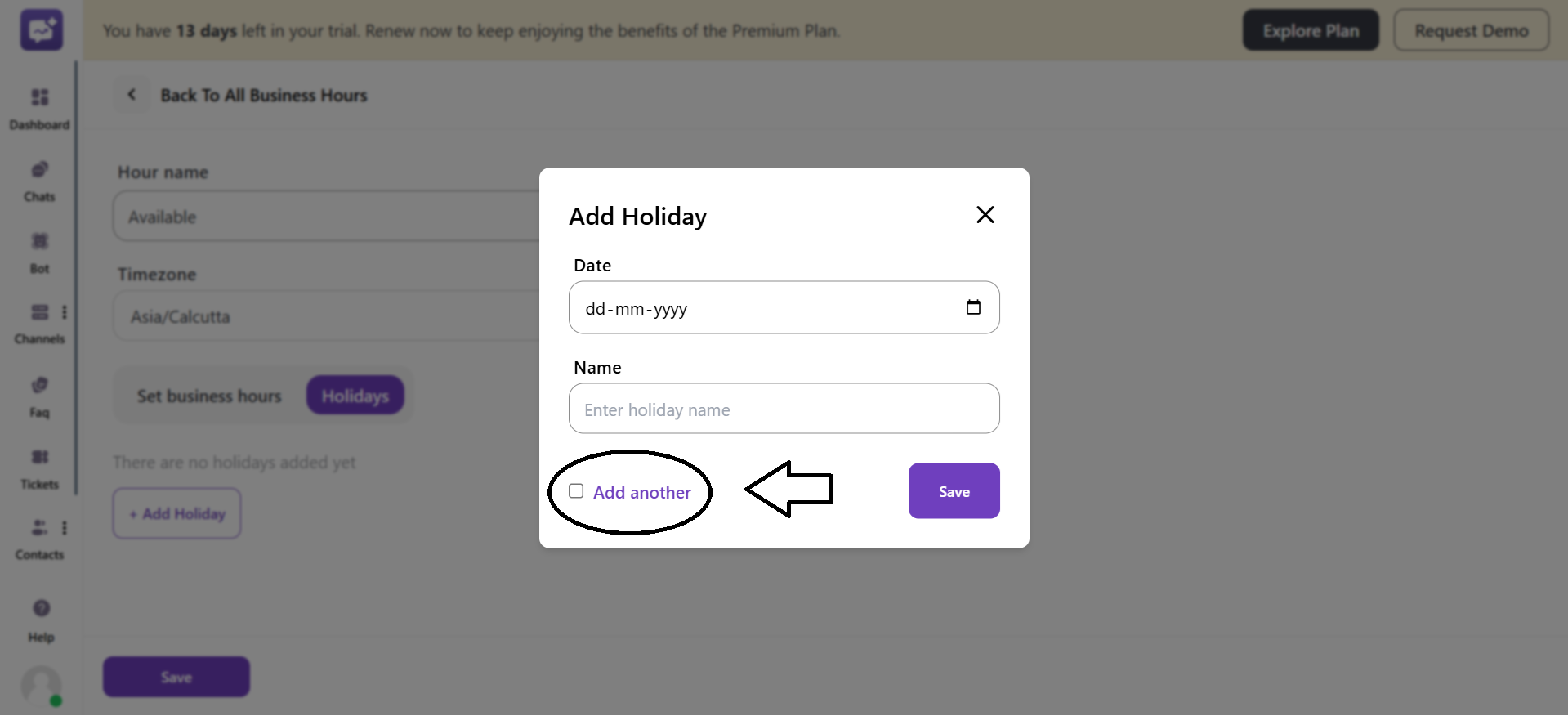This screenshot has width=1568, height=716.
Task: Click the Enter holiday name field
Action: tap(783, 409)
